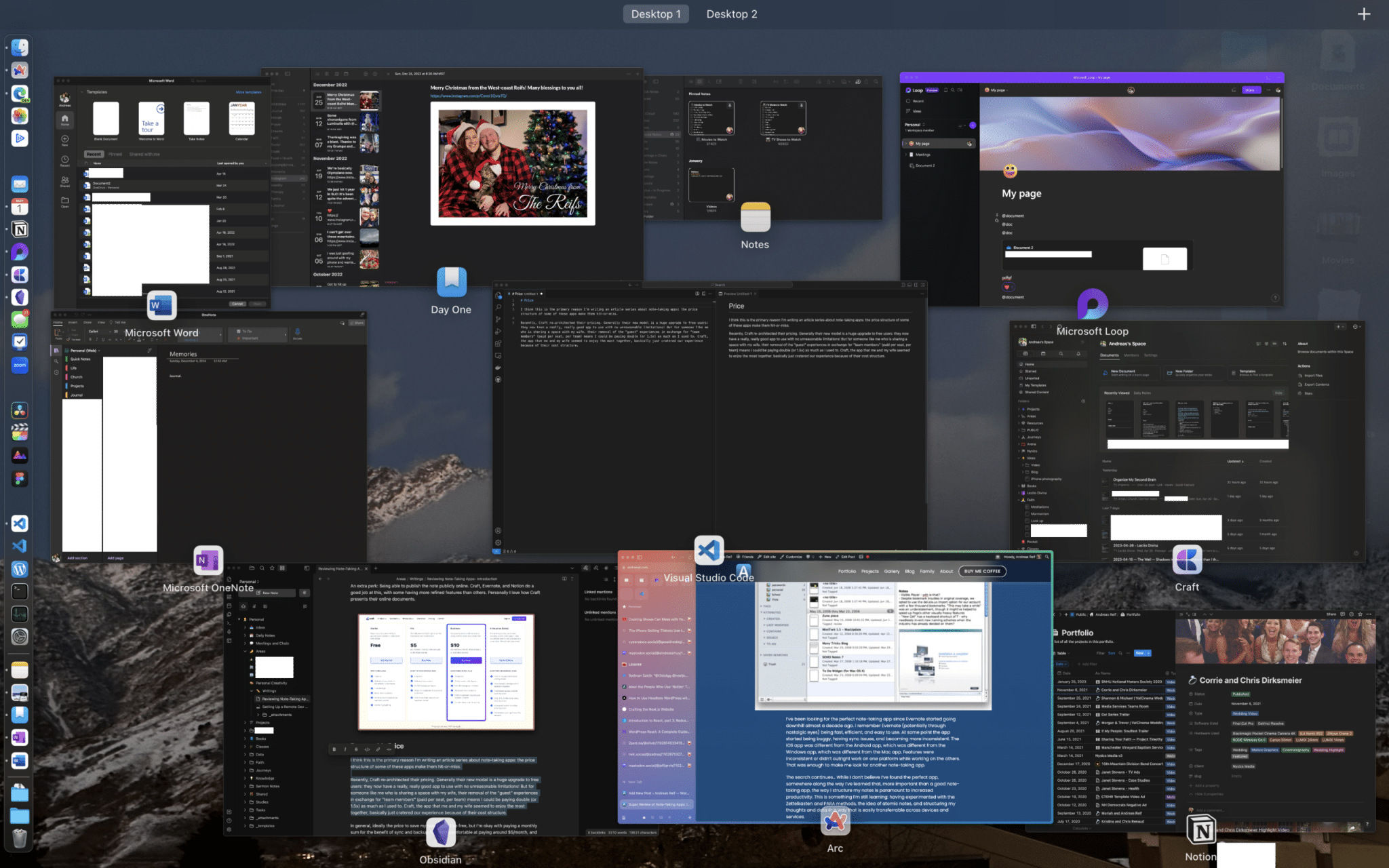Screen dimensions: 1389x868
Task: Switch to the Desktop 2 space
Action: [731, 14]
